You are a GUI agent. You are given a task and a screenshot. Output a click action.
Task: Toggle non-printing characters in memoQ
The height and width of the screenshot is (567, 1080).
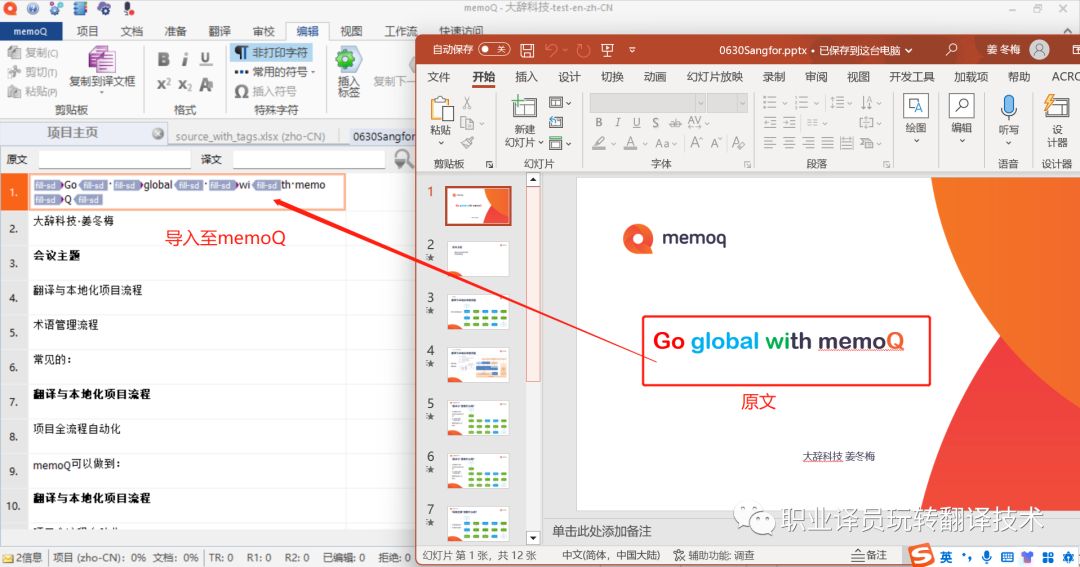coord(271,52)
